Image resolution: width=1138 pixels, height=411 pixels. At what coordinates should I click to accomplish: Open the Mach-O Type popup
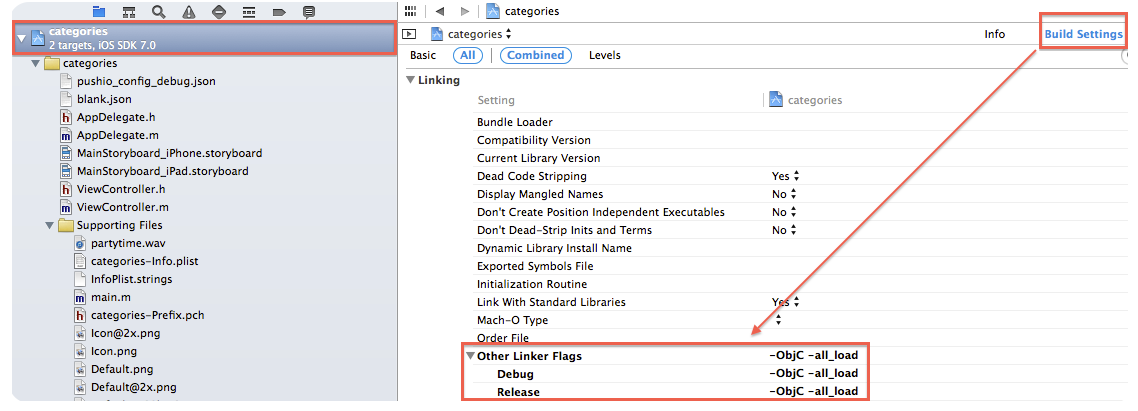778,320
